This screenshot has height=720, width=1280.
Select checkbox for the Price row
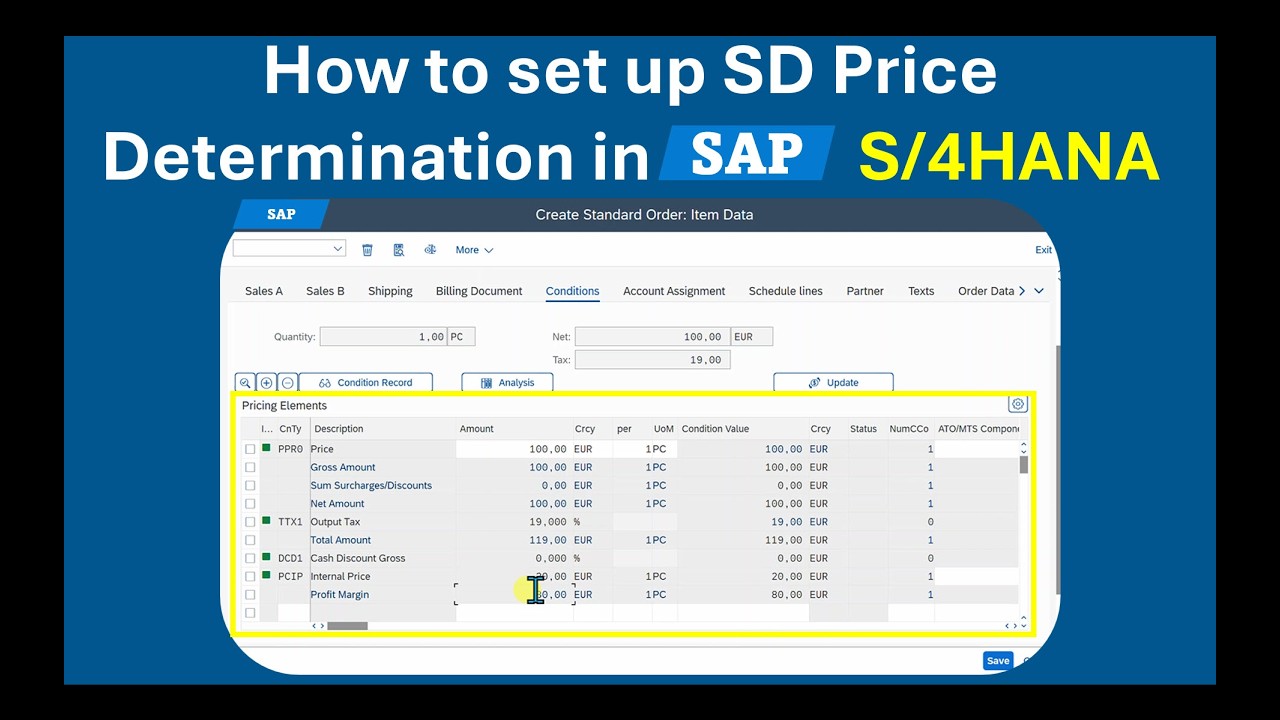[x=250, y=449]
